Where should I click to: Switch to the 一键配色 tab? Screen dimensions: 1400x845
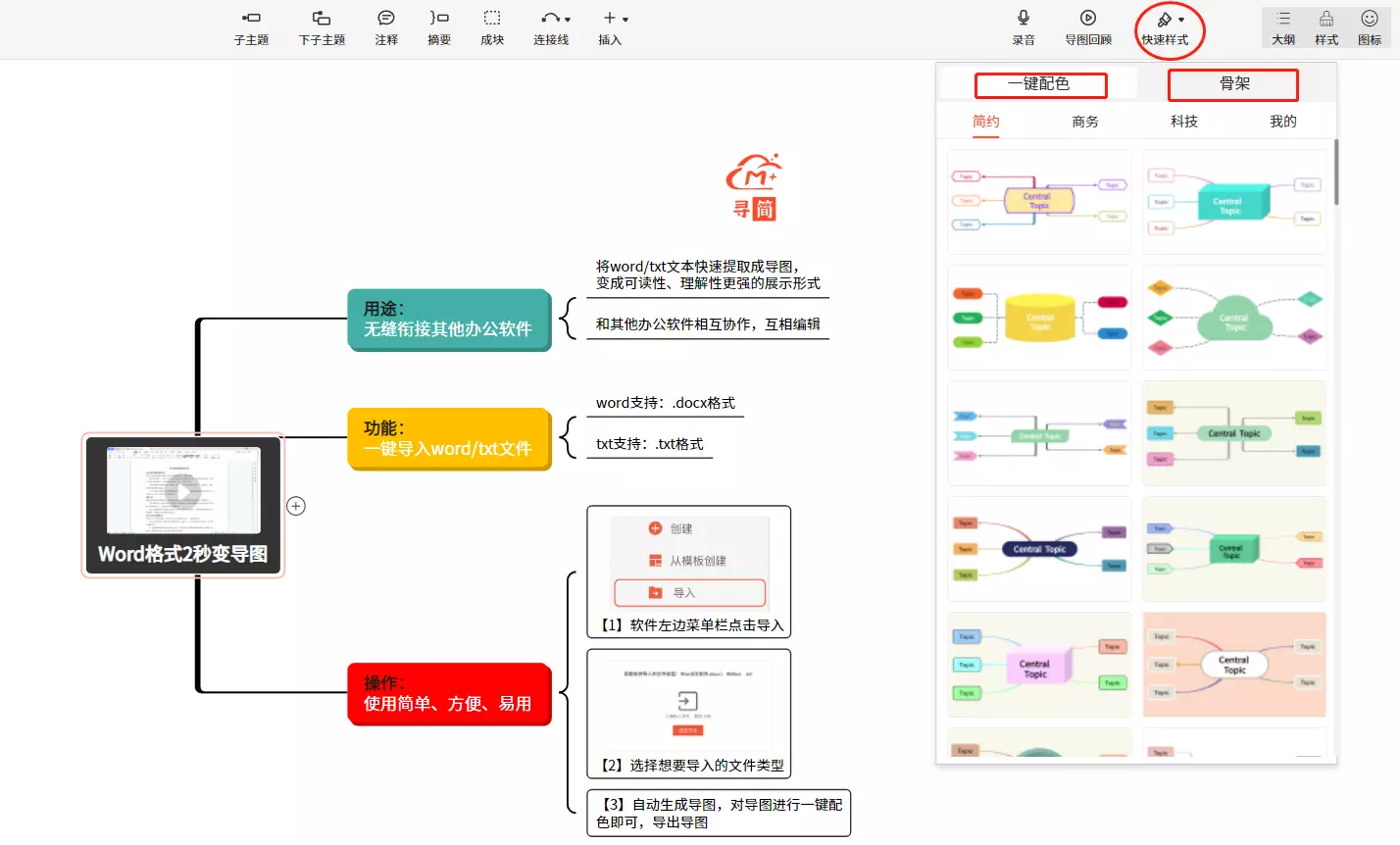point(1039,84)
